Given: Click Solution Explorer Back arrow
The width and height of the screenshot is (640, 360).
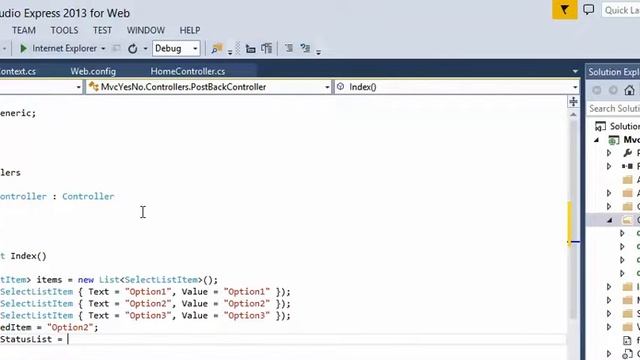Looking at the screenshot, I should 597,90.
